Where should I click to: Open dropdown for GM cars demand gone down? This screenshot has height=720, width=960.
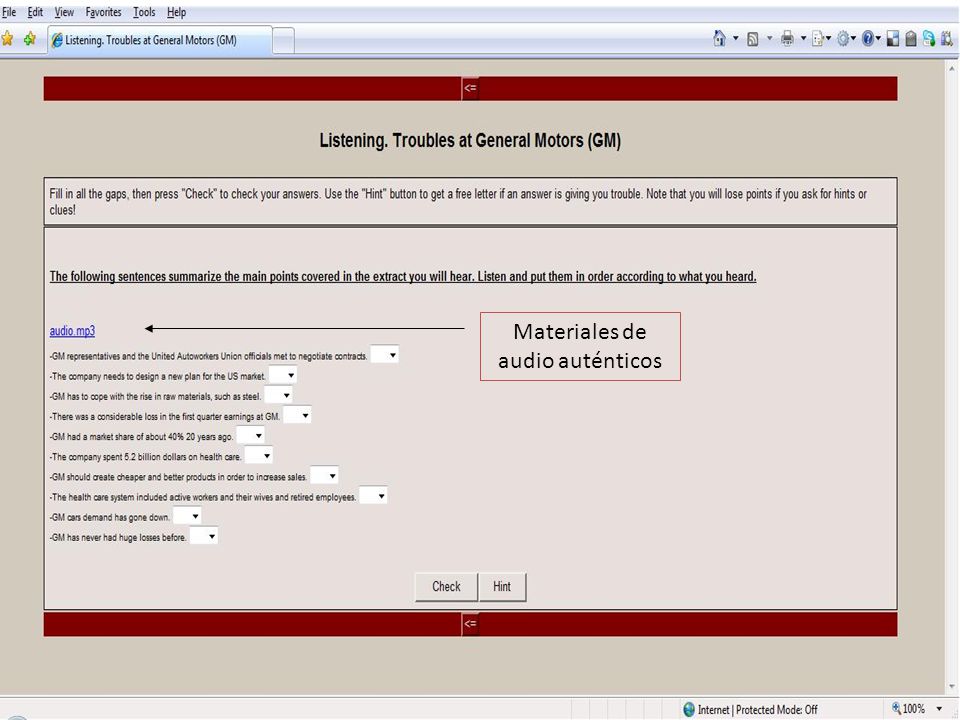187,516
